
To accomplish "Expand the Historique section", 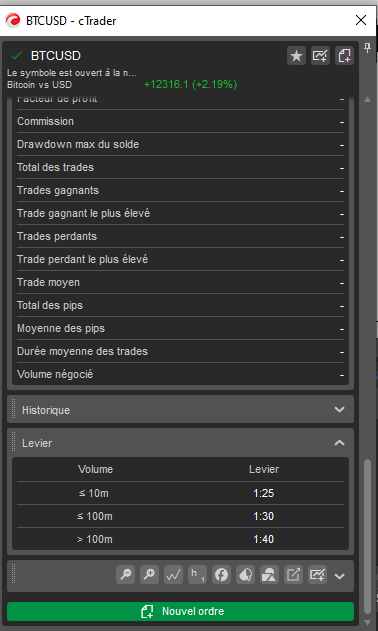I will click(180, 409).
